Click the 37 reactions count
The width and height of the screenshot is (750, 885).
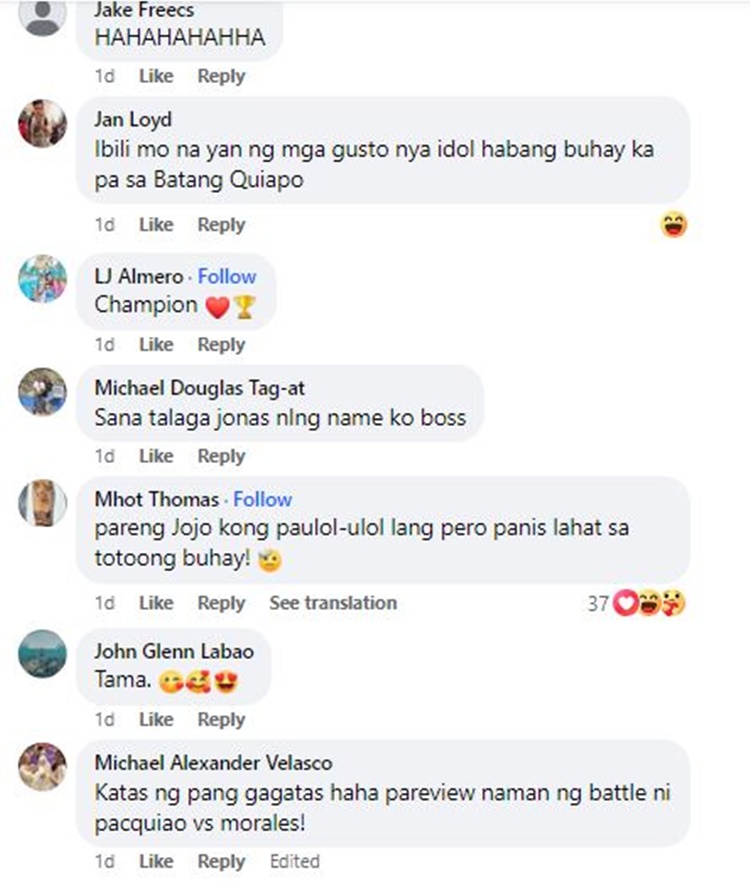click(x=597, y=604)
